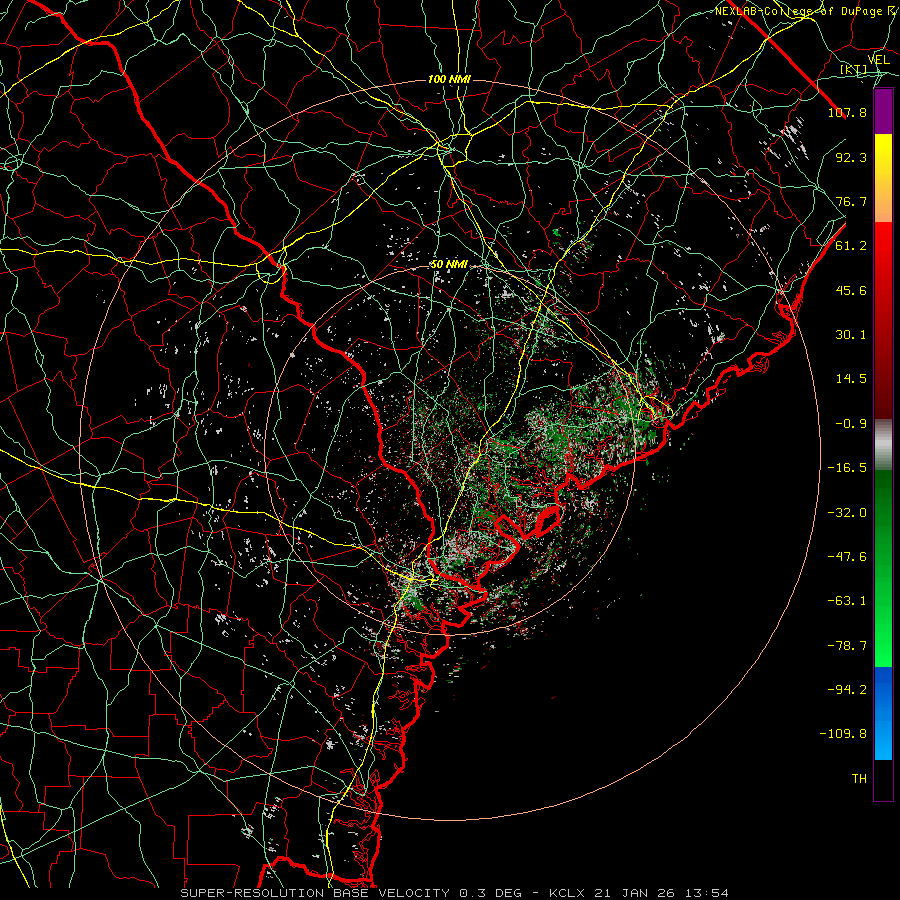Click the 107.8 value on velocity scale
900x900 pixels.
[x=847, y=112]
